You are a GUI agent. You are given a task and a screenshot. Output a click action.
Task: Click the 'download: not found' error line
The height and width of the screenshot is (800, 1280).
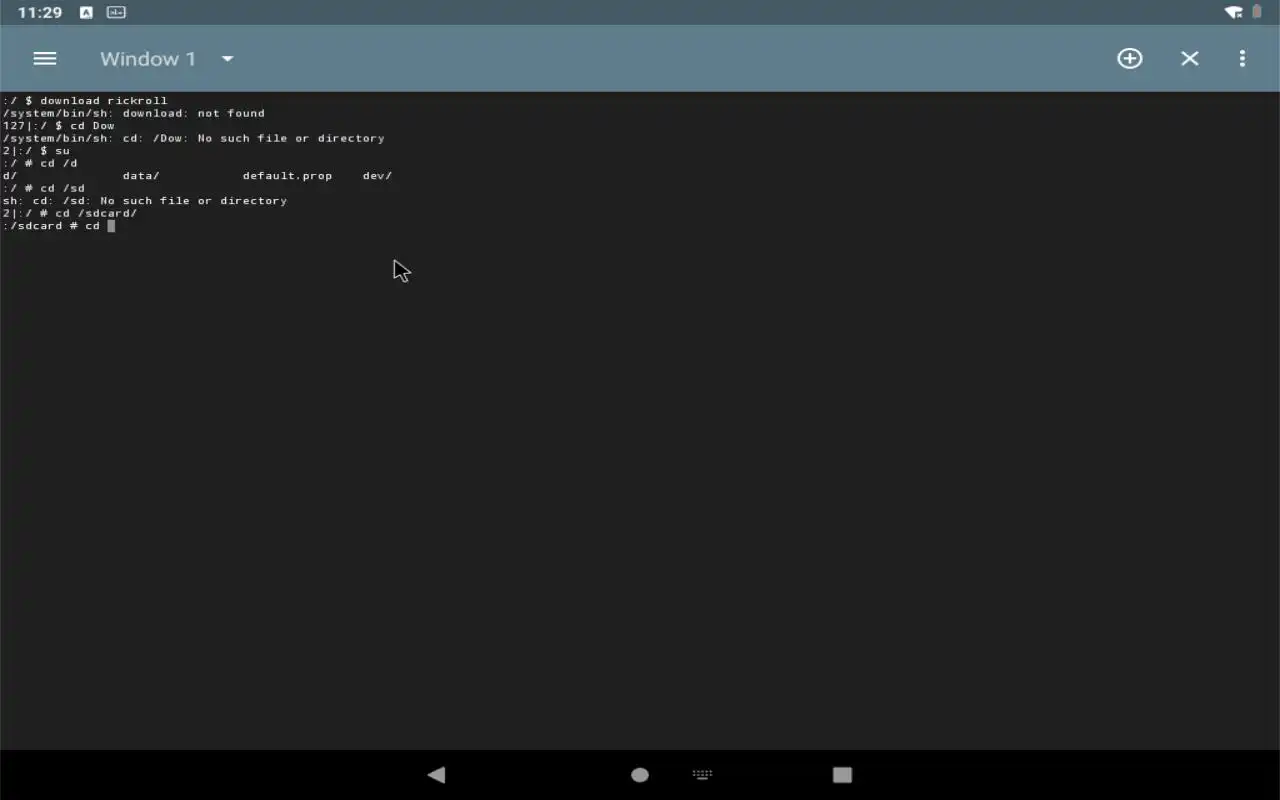point(134,113)
